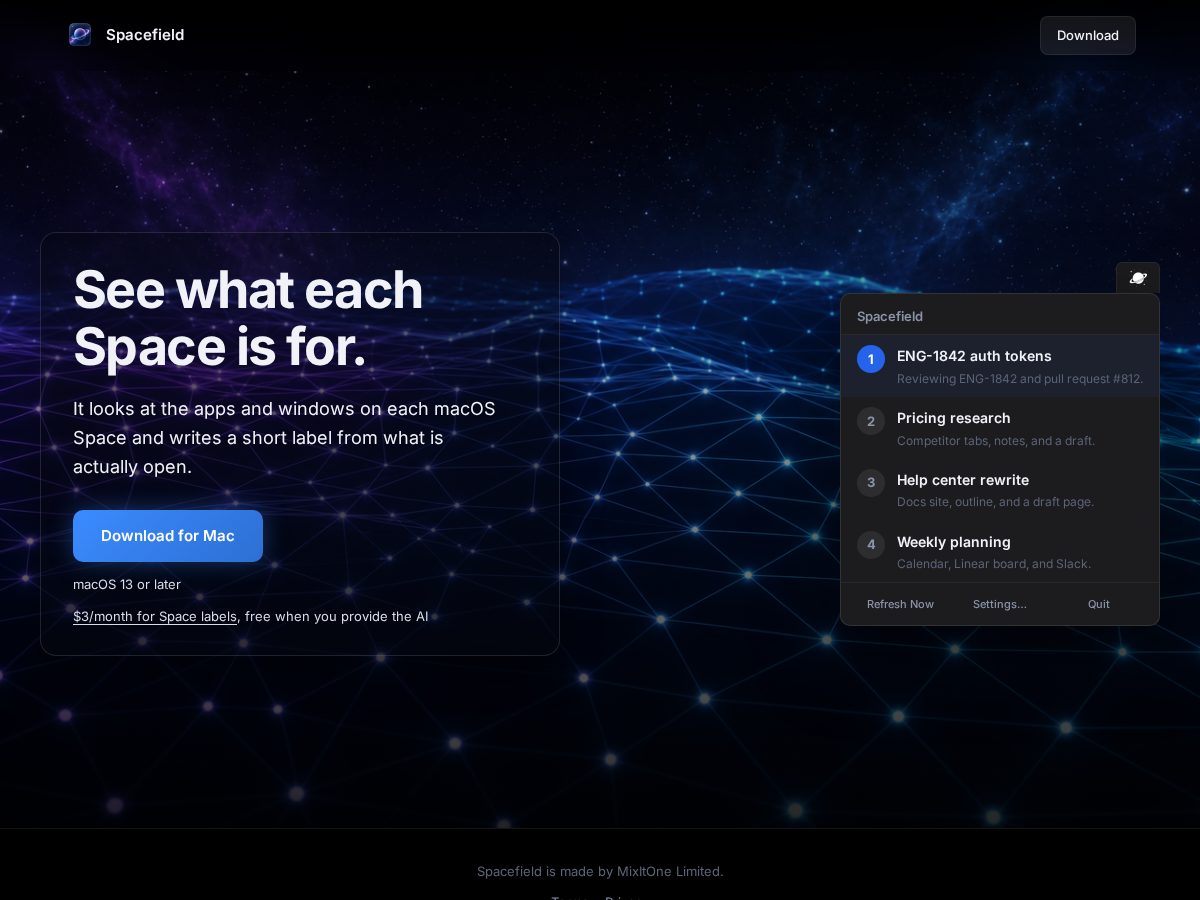
Task: Click the Spacefield planet logo icon
Action: click(x=80, y=35)
